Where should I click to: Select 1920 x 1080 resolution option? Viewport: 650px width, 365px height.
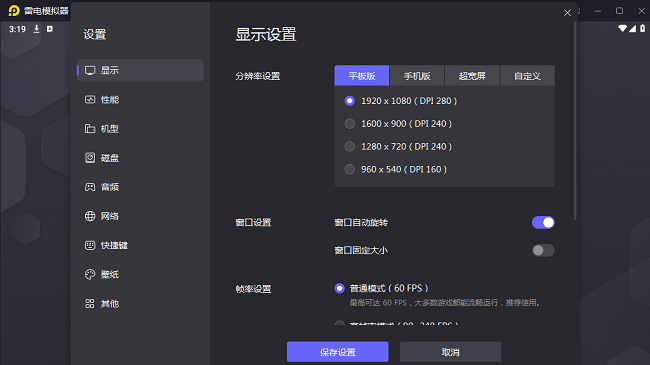401,101
